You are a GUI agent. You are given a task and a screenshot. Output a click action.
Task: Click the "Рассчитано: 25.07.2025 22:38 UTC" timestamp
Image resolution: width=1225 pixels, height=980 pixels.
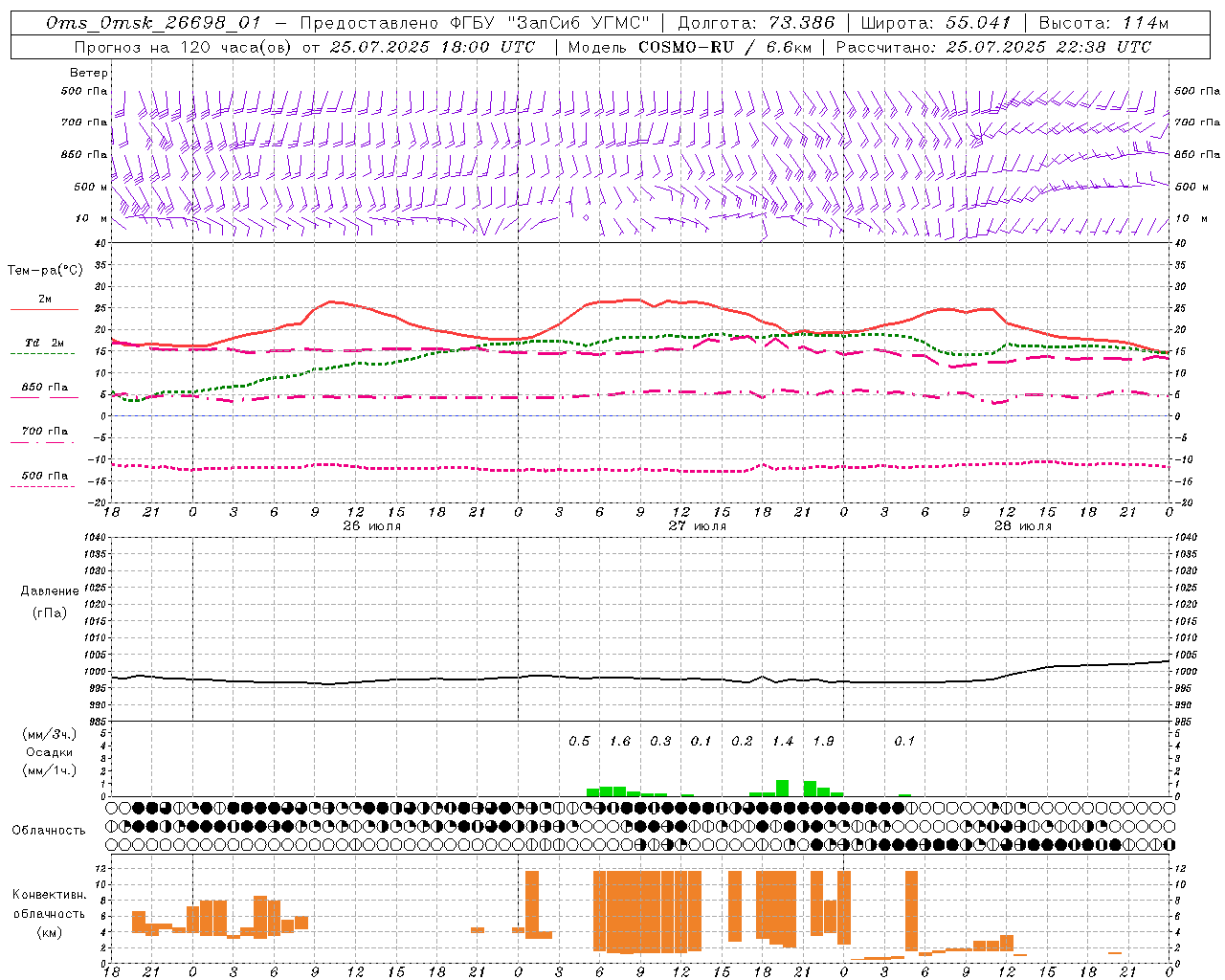point(993,47)
